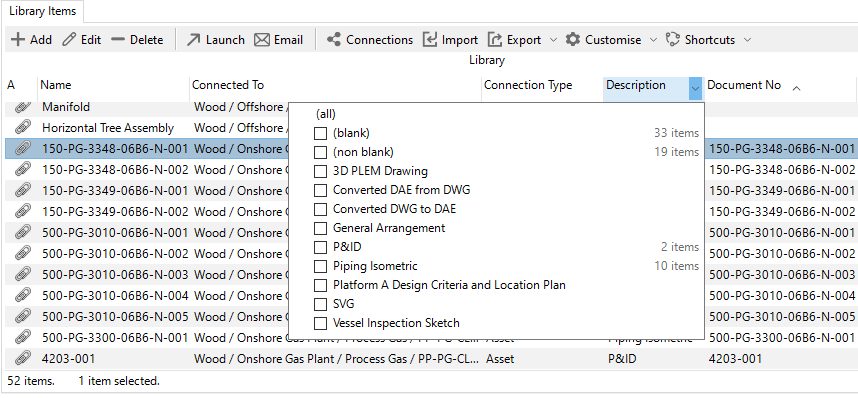Click the Document No sort arrow

[x=797, y=88]
